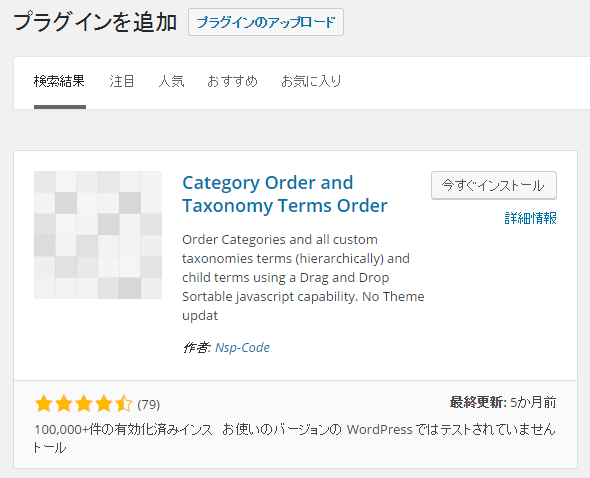Click the プラグインのアップロード button
The width and height of the screenshot is (590, 478).
point(266,22)
